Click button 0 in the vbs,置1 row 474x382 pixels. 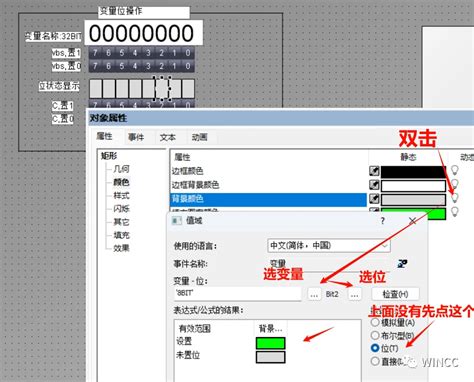pyautogui.click(x=188, y=53)
